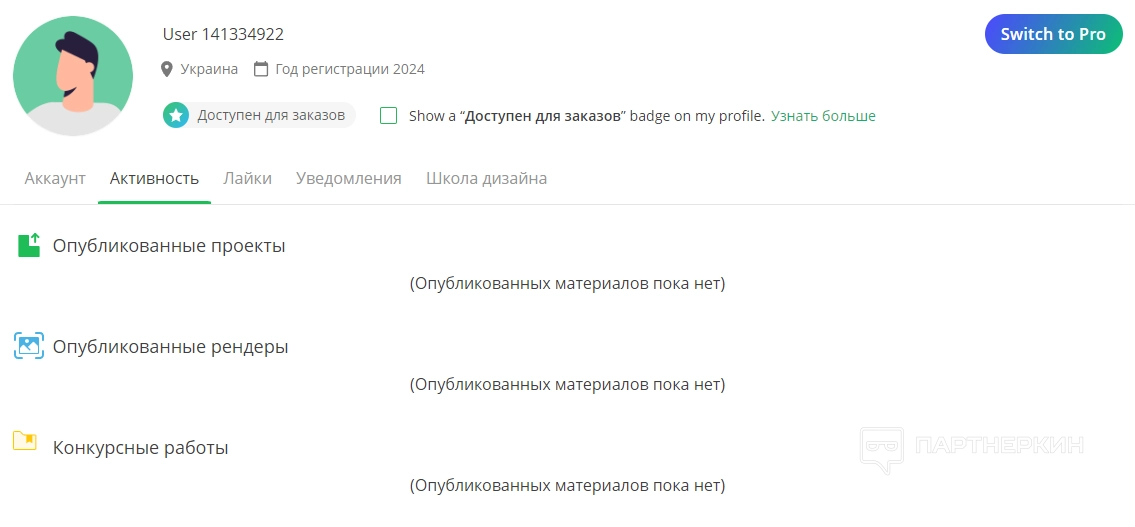Switch to the Лайки tab
This screenshot has width=1135, height=527.
pos(247,178)
